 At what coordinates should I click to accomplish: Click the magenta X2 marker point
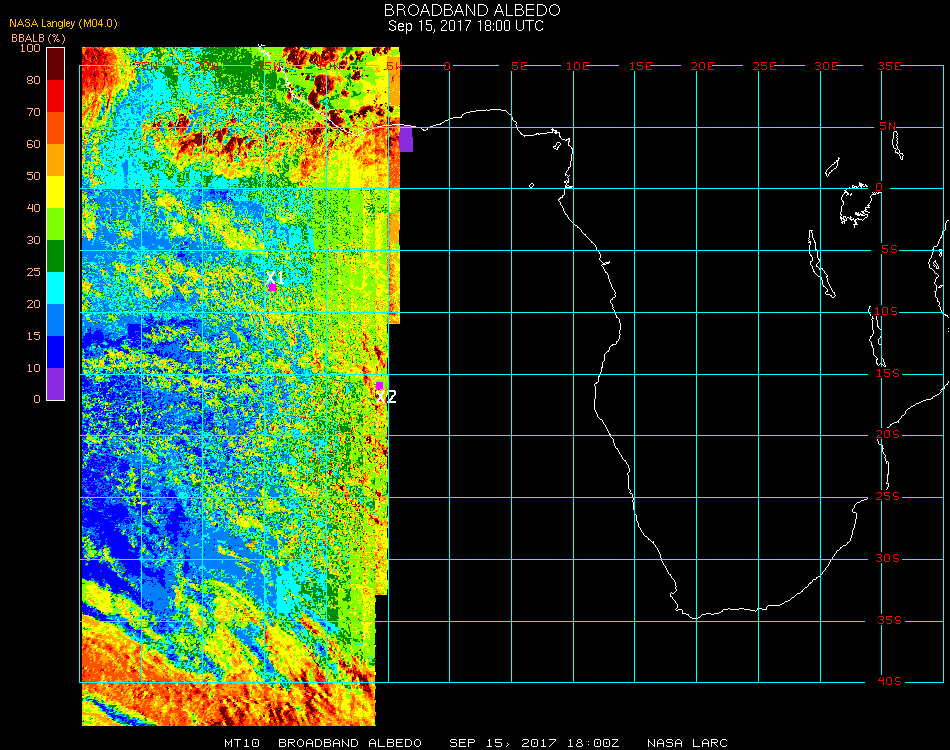(x=380, y=385)
